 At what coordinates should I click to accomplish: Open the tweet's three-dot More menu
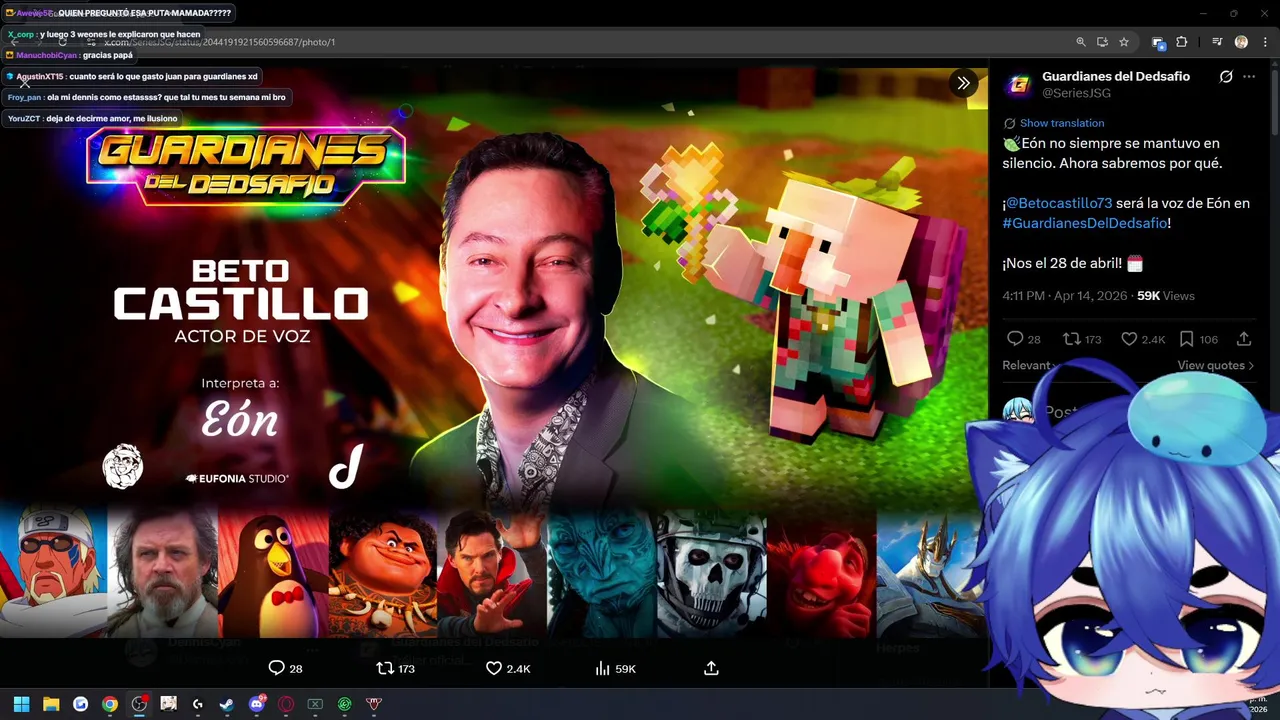[x=1249, y=77]
